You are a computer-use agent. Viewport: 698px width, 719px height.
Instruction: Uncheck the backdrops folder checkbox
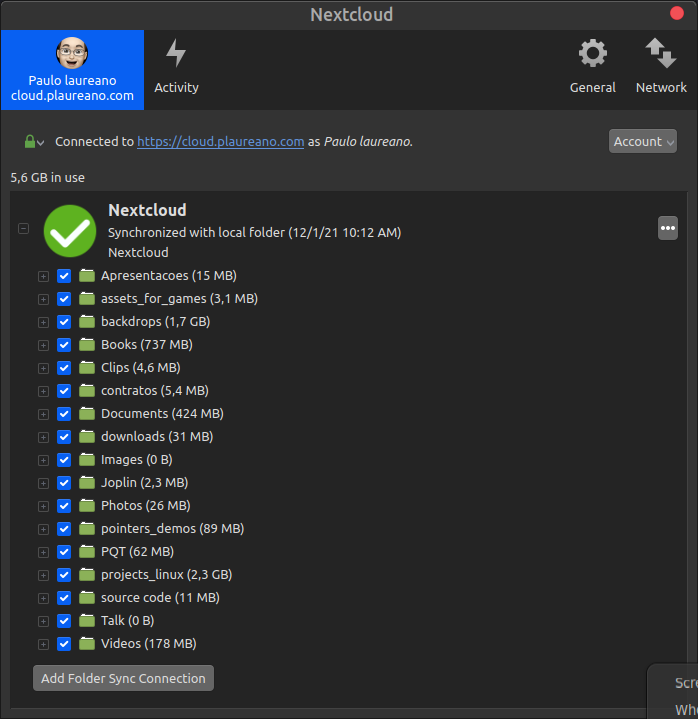pos(64,322)
